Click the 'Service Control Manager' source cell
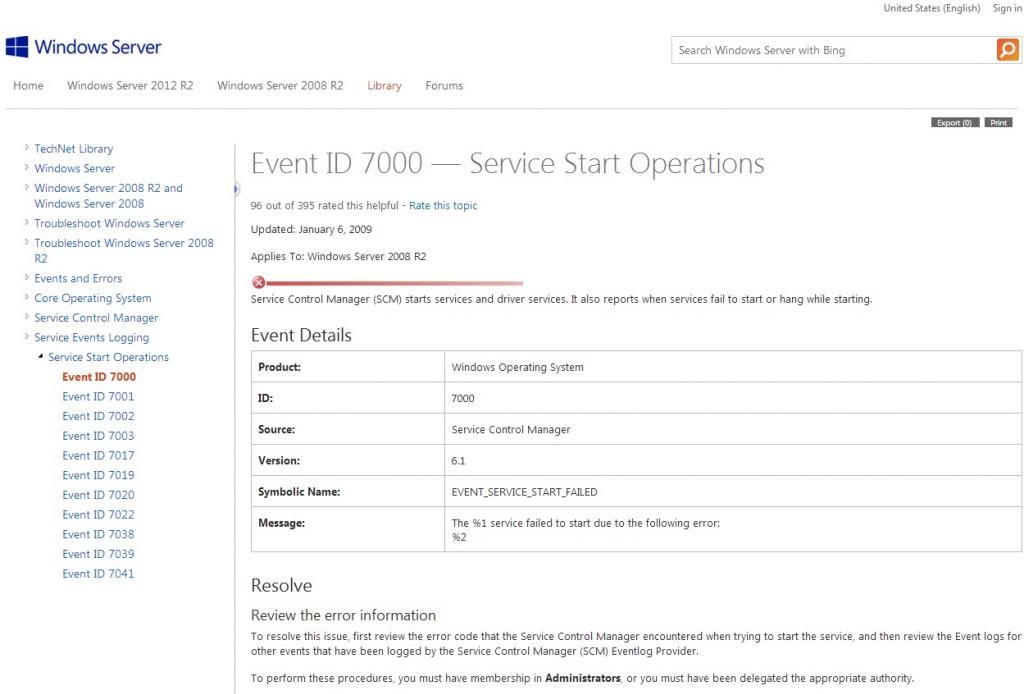Image resolution: width=1024 pixels, height=694 pixels. (x=733, y=430)
